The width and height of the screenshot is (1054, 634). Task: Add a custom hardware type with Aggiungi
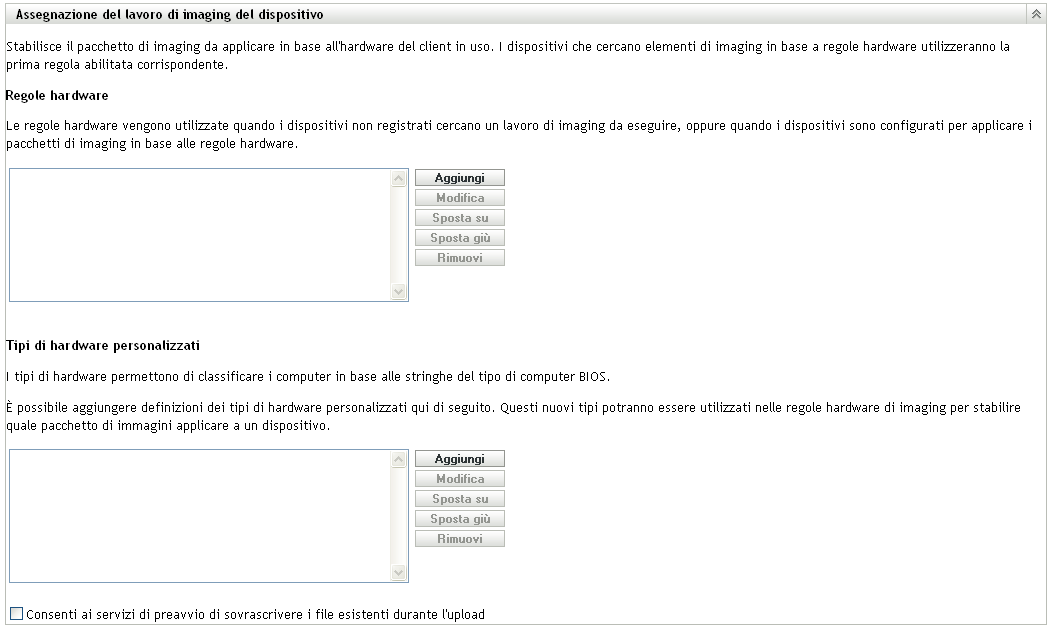(459, 459)
